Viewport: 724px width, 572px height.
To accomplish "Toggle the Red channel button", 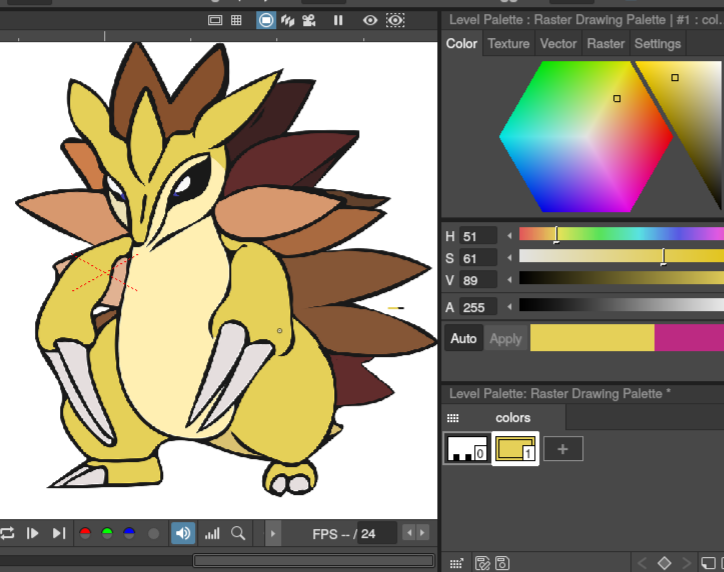I will 85,533.
